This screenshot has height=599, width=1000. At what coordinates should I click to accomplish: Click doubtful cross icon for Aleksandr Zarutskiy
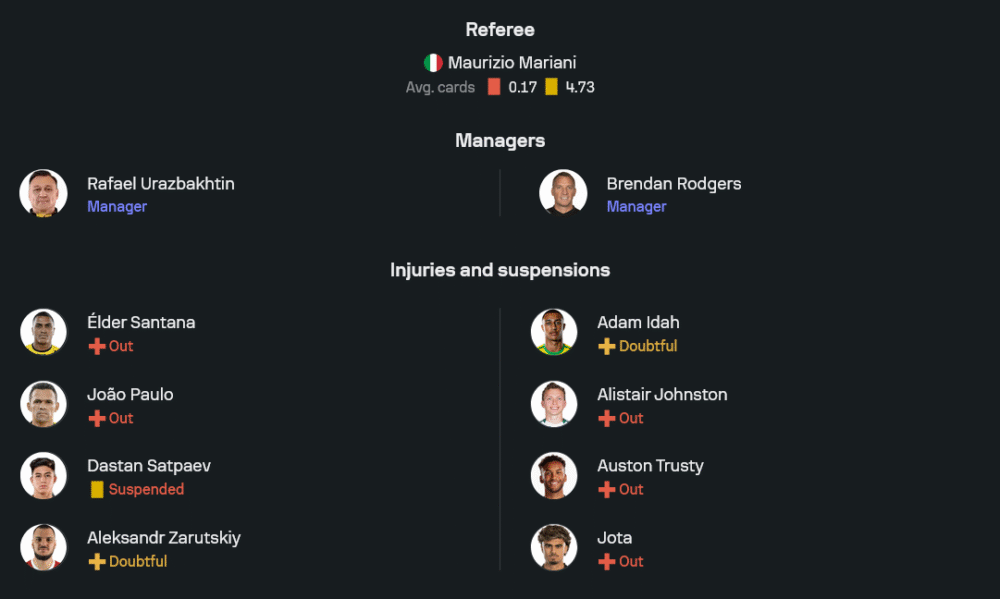(x=96, y=562)
